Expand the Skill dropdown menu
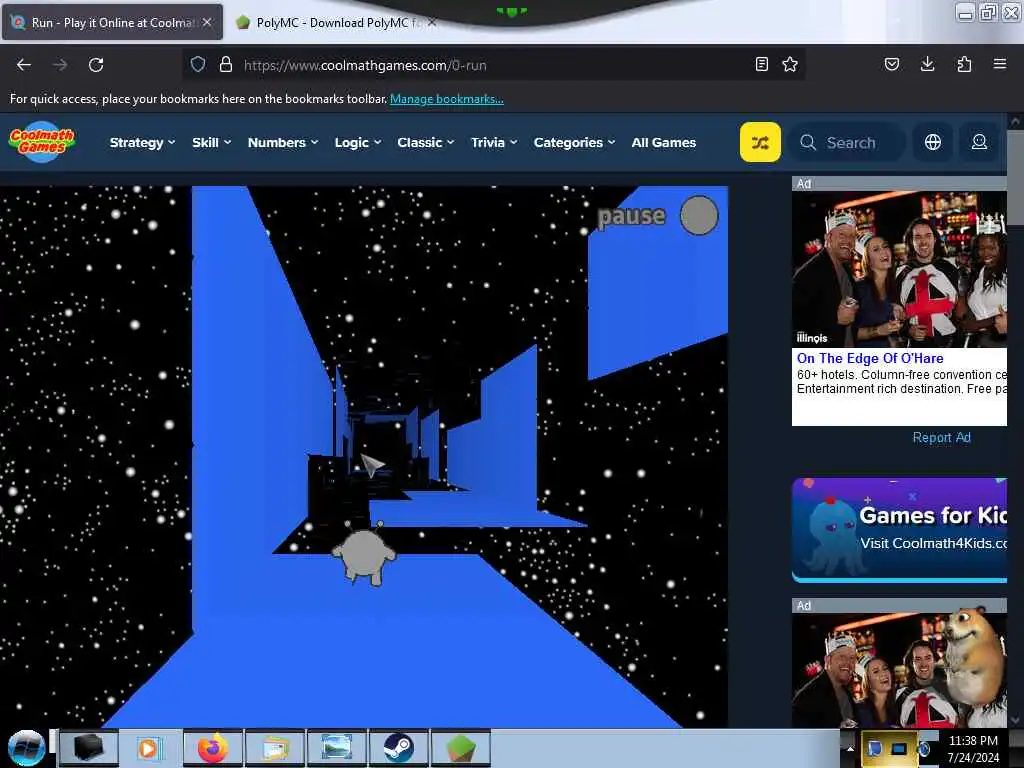This screenshot has height=768, width=1024. point(212,142)
